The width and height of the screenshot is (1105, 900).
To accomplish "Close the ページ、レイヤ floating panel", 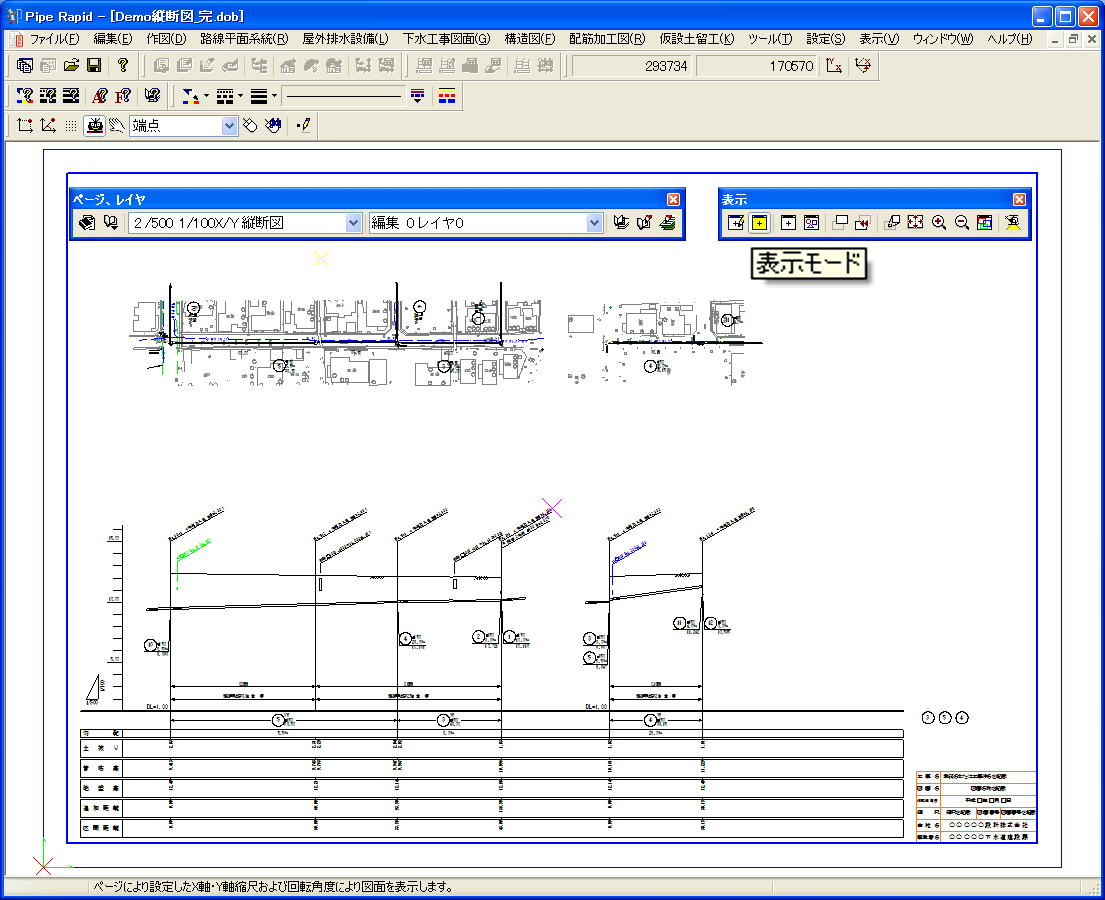I will pyautogui.click(x=673, y=199).
